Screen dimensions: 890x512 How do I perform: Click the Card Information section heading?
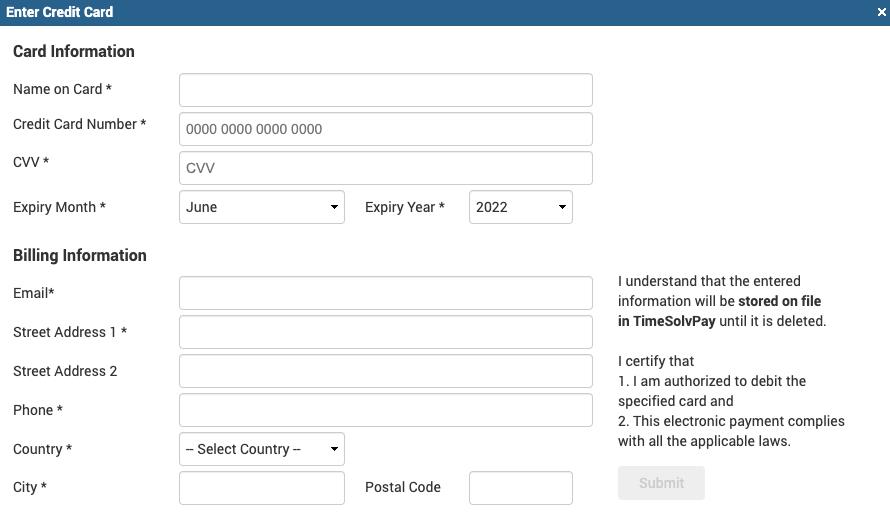click(74, 51)
